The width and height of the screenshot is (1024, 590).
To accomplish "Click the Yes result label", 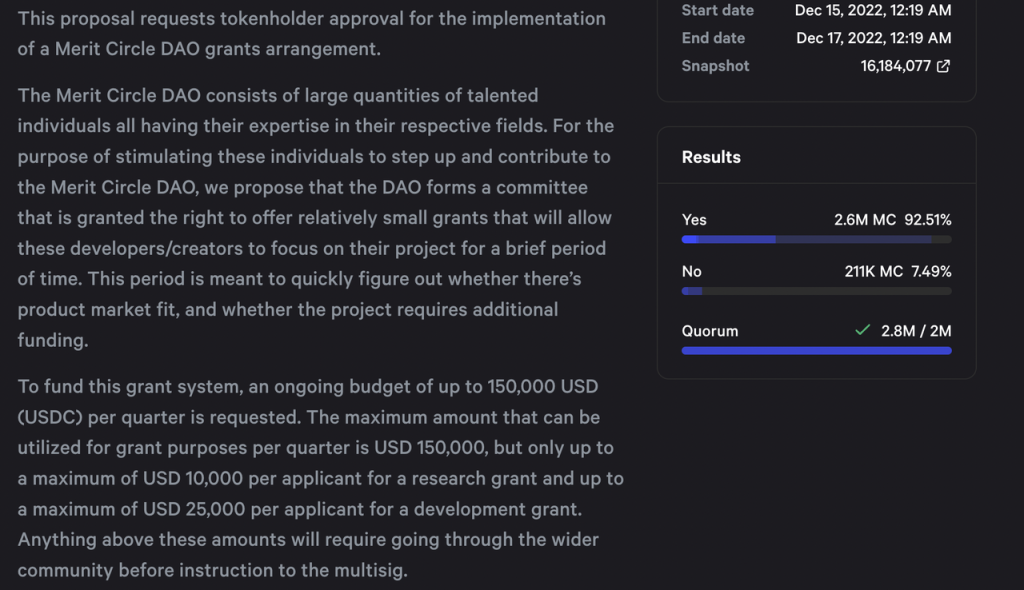I will pos(694,220).
